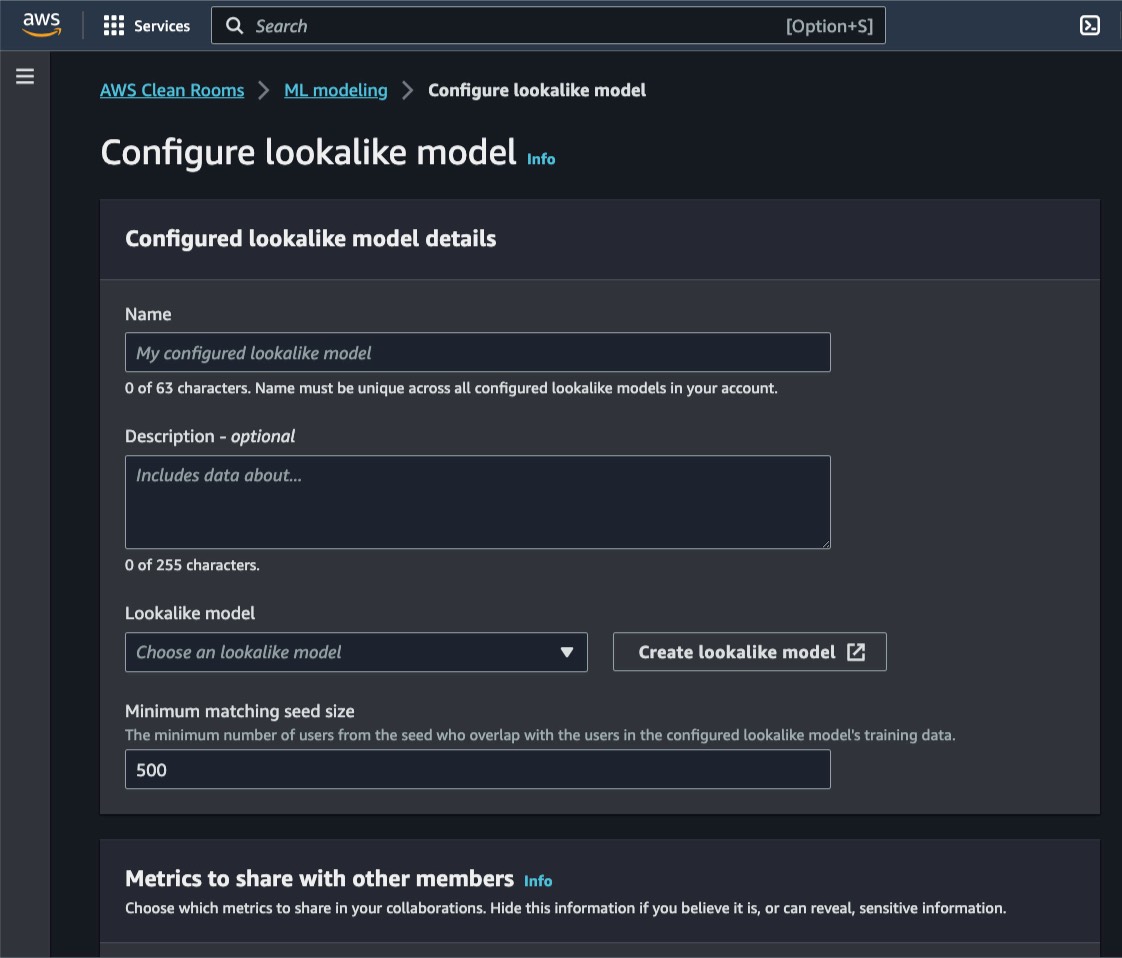This screenshot has width=1122, height=958.
Task: Click the AWS logo home icon
Action: [42, 24]
